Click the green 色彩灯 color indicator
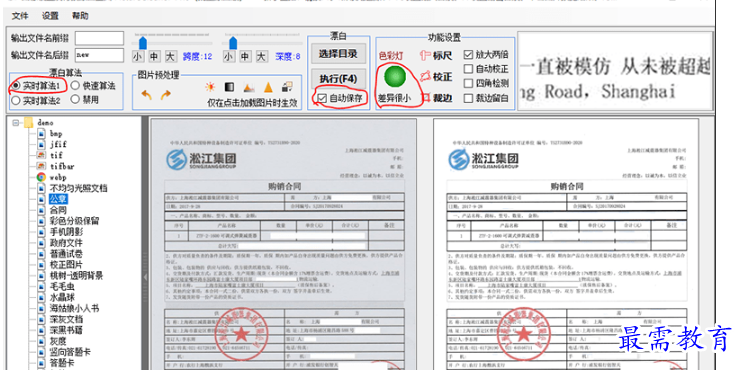The height and width of the screenshot is (370, 740). click(395, 76)
